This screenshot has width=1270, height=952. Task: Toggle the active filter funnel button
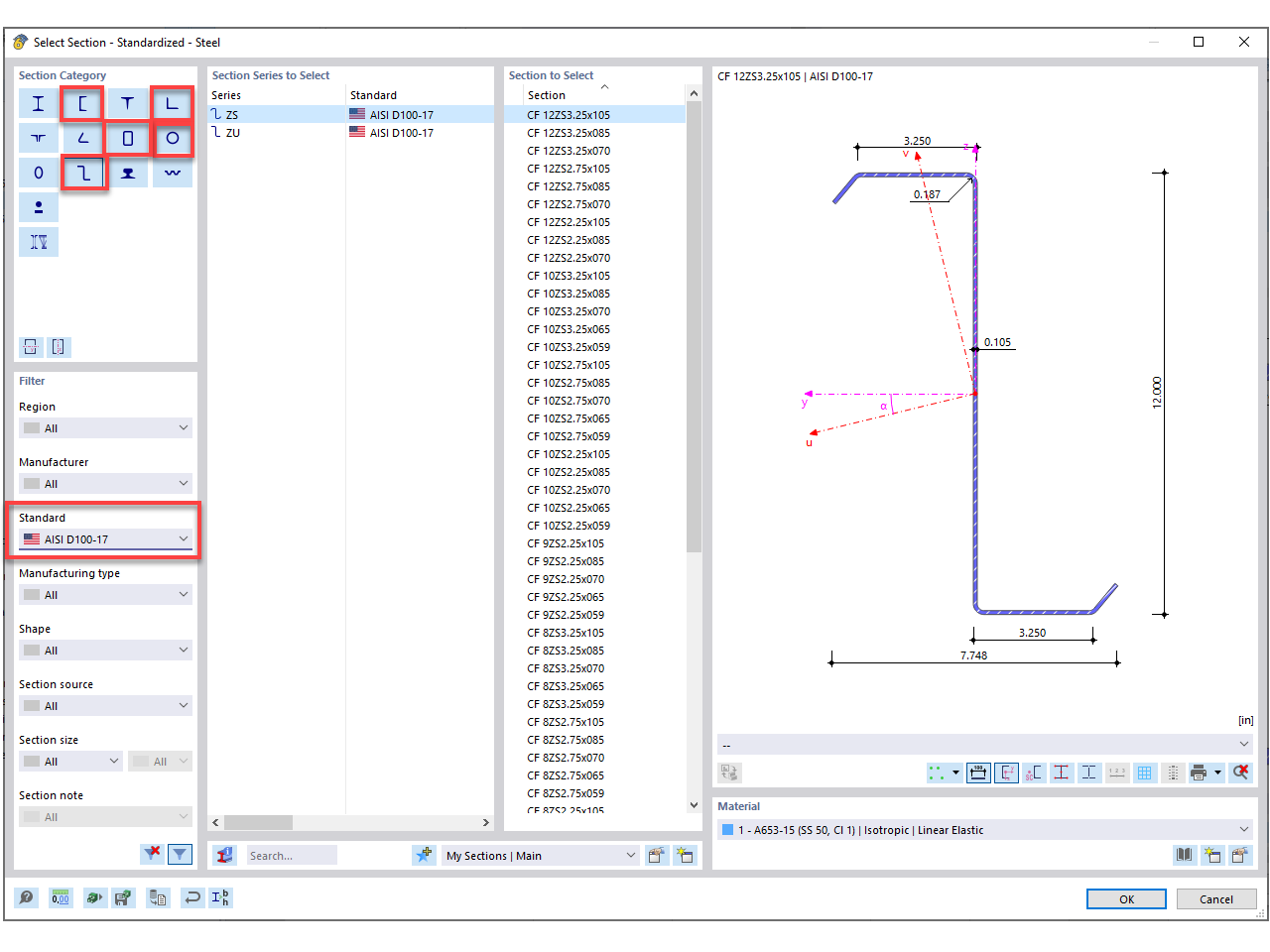click(180, 854)
